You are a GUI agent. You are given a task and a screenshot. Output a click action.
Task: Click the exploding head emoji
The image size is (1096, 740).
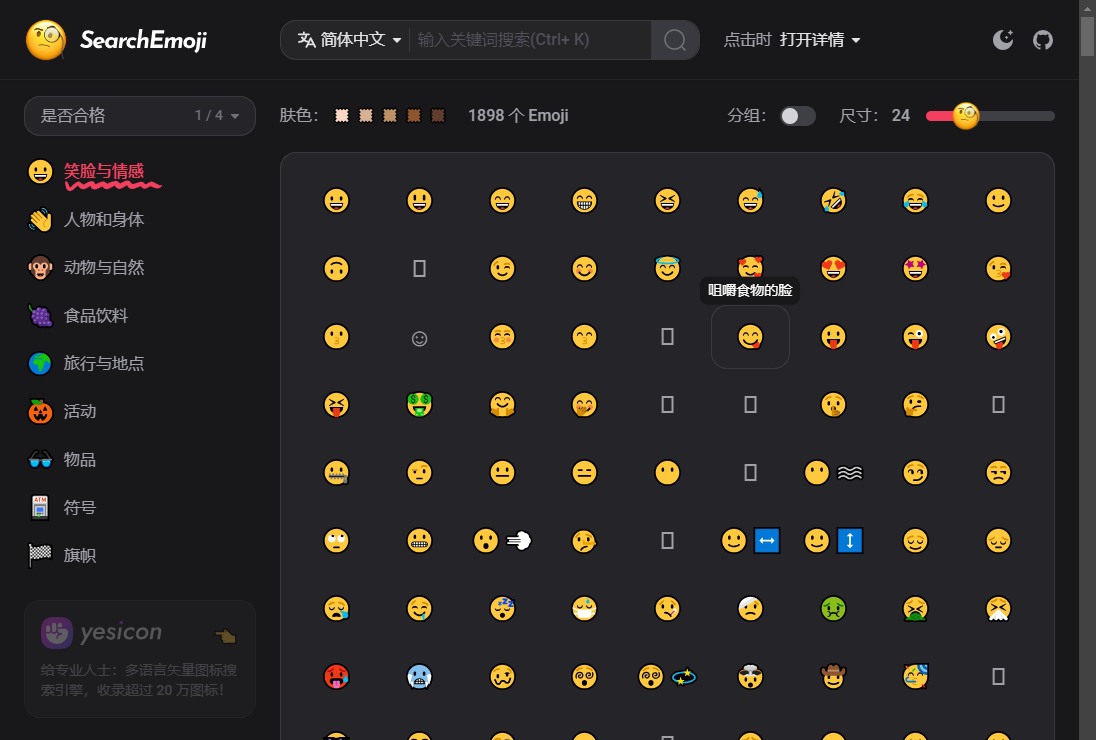point(750,676)
